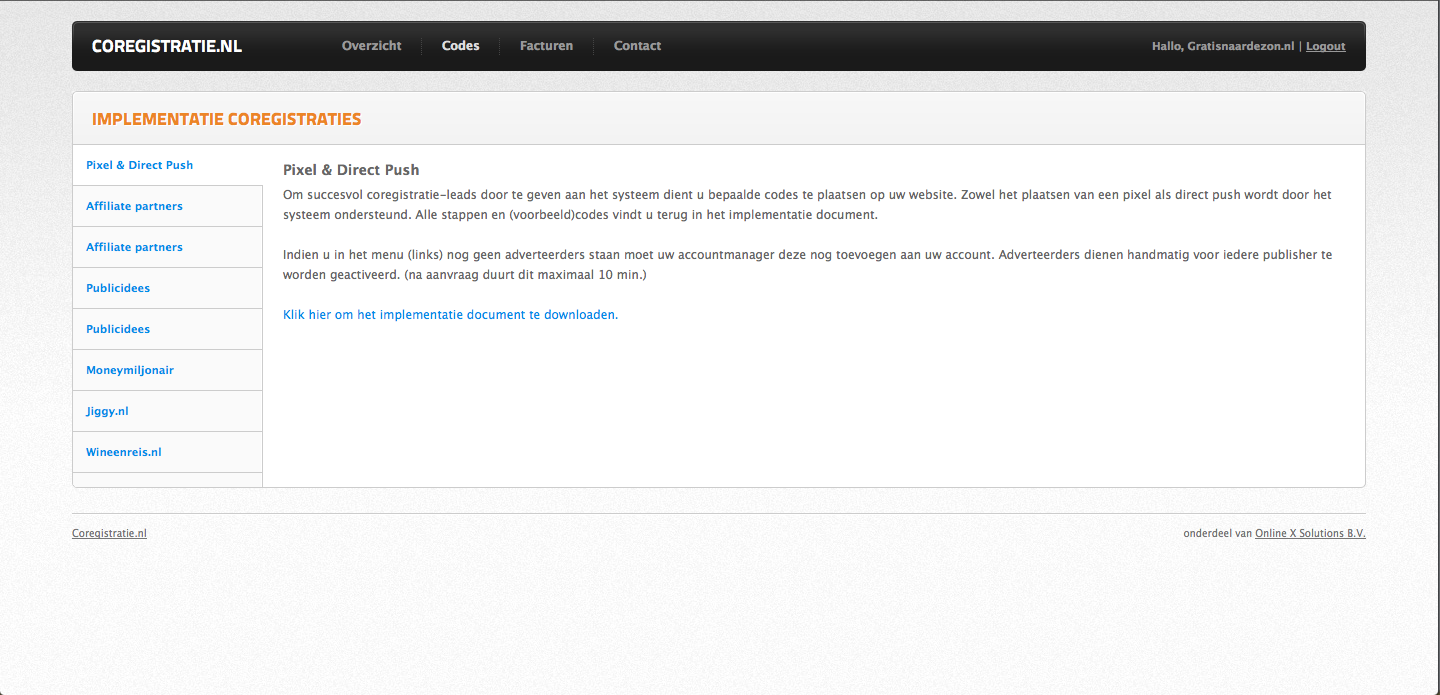The width and height of the screenshot is (1440, 695).
Task: Select Wineenreis.nl in the sidebar
Action: (x=168, y=452)
